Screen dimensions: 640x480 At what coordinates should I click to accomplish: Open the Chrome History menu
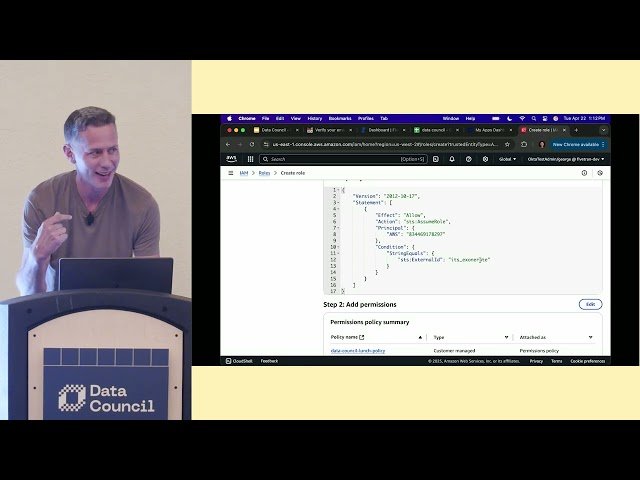coord(315,118)
